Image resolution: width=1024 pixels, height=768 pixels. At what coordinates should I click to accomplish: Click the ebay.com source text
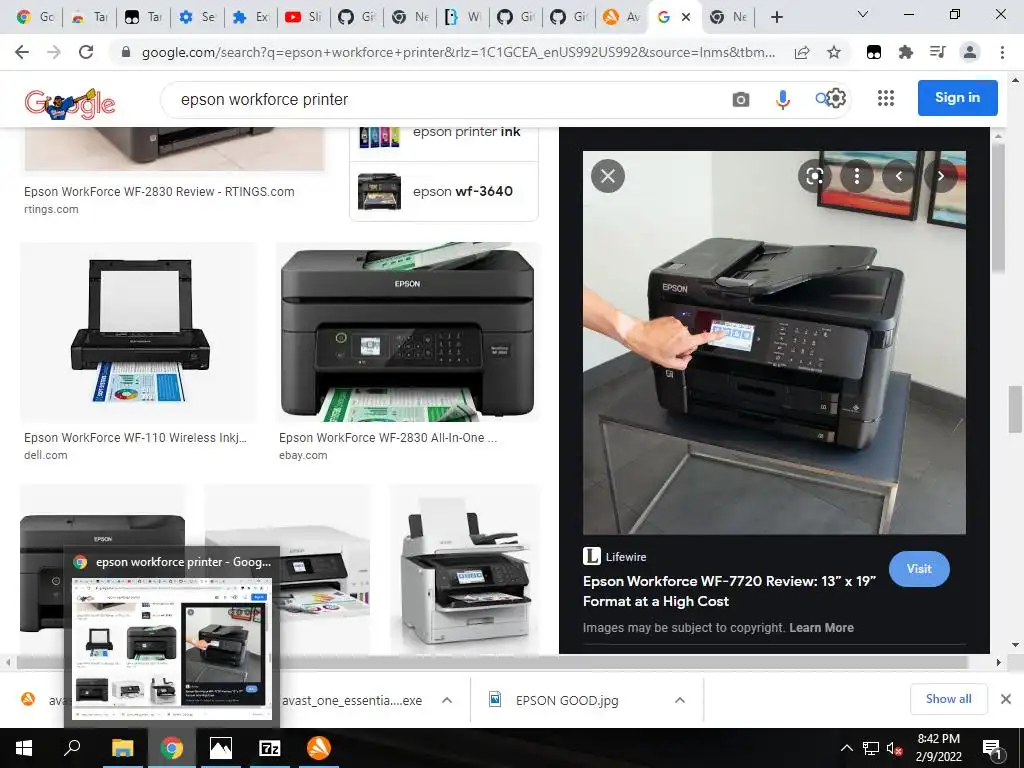click(x=303, y=455)
